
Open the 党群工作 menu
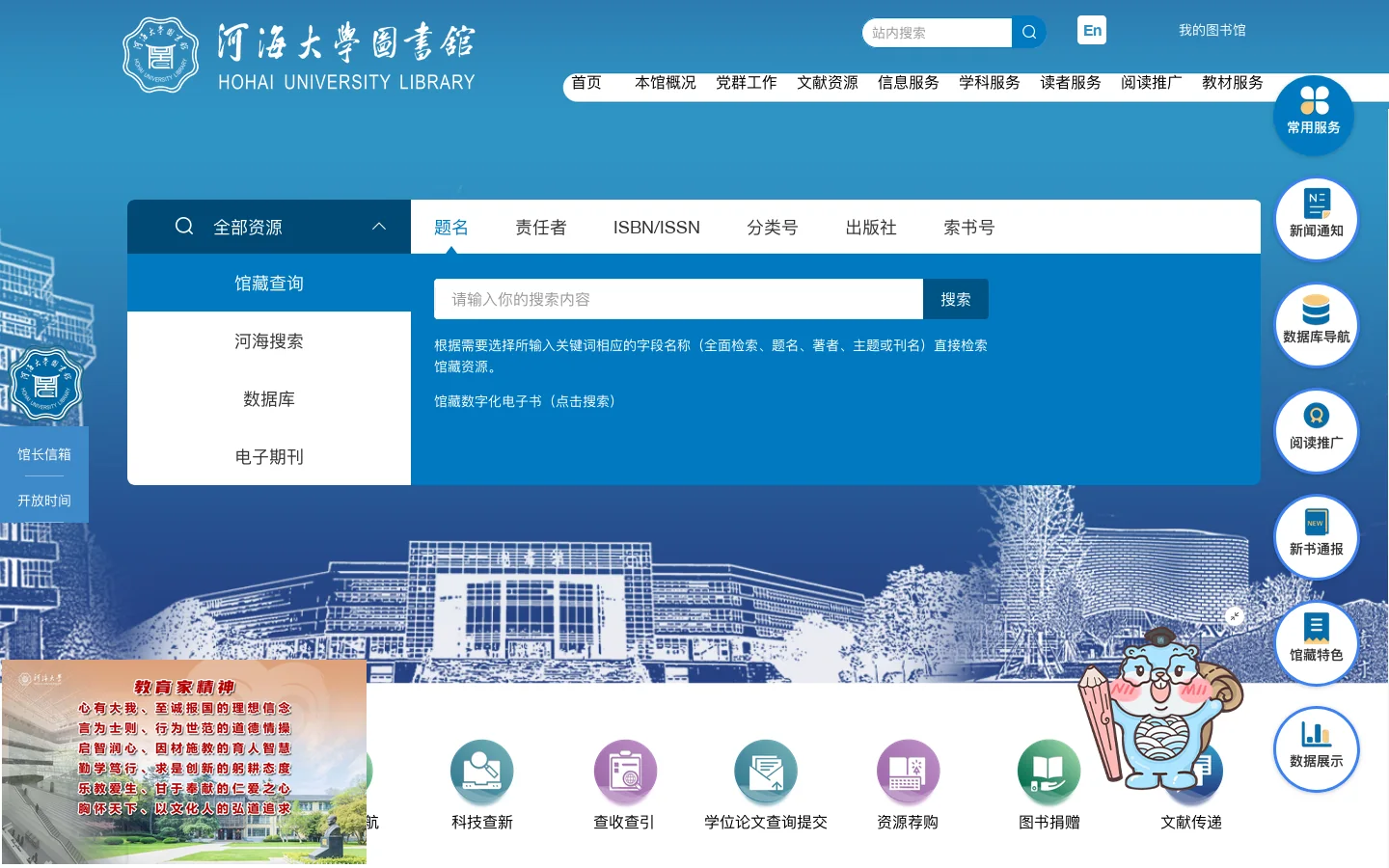[747, 82]
